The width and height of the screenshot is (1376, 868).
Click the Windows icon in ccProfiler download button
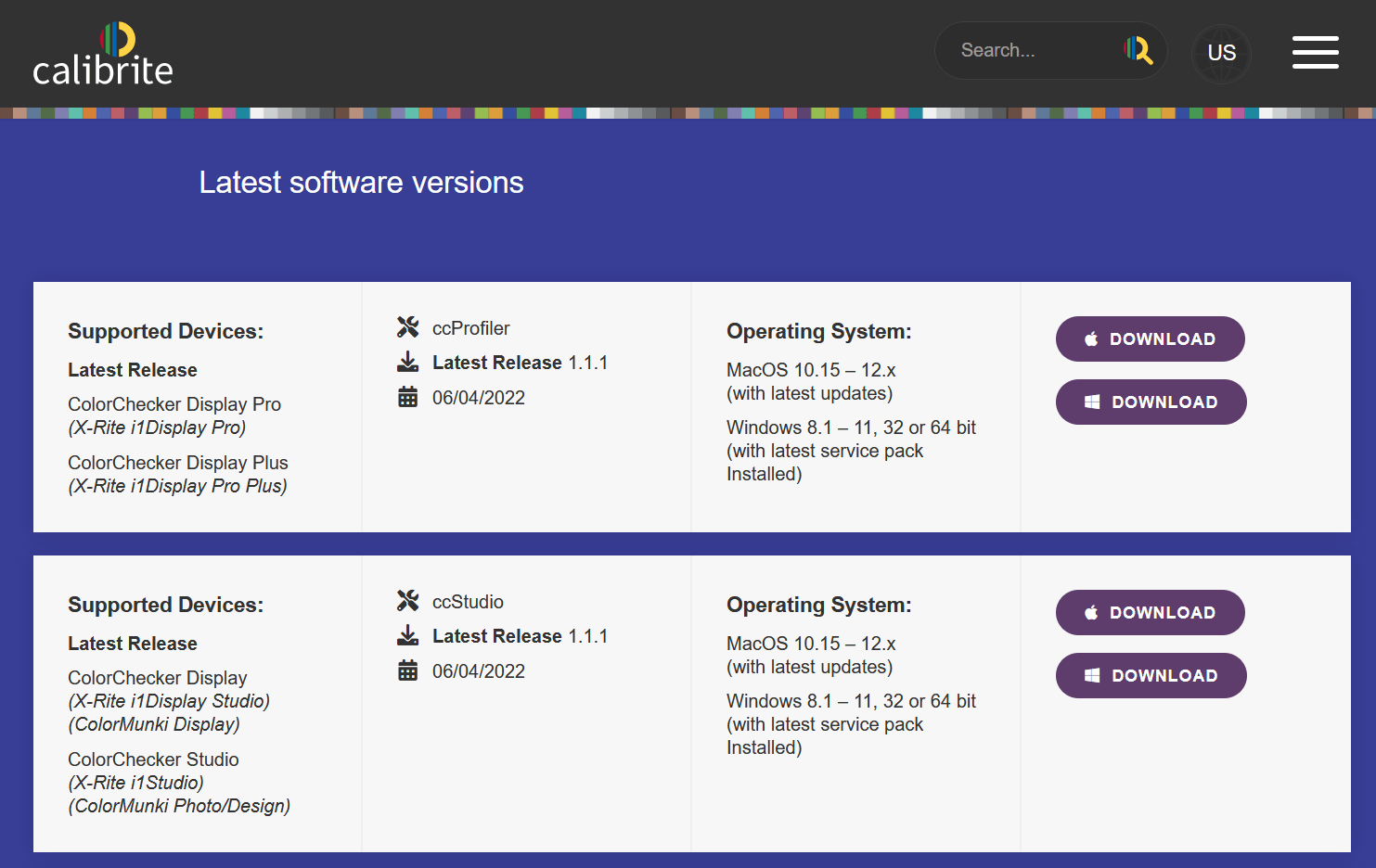(1092, 402)
